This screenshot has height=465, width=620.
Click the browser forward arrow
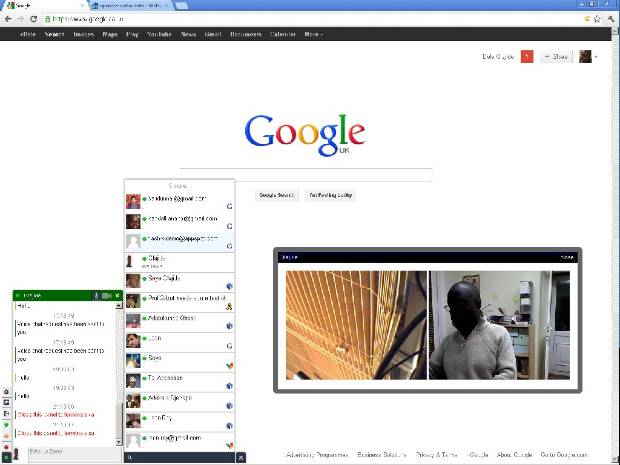click(x=21, y=19)
